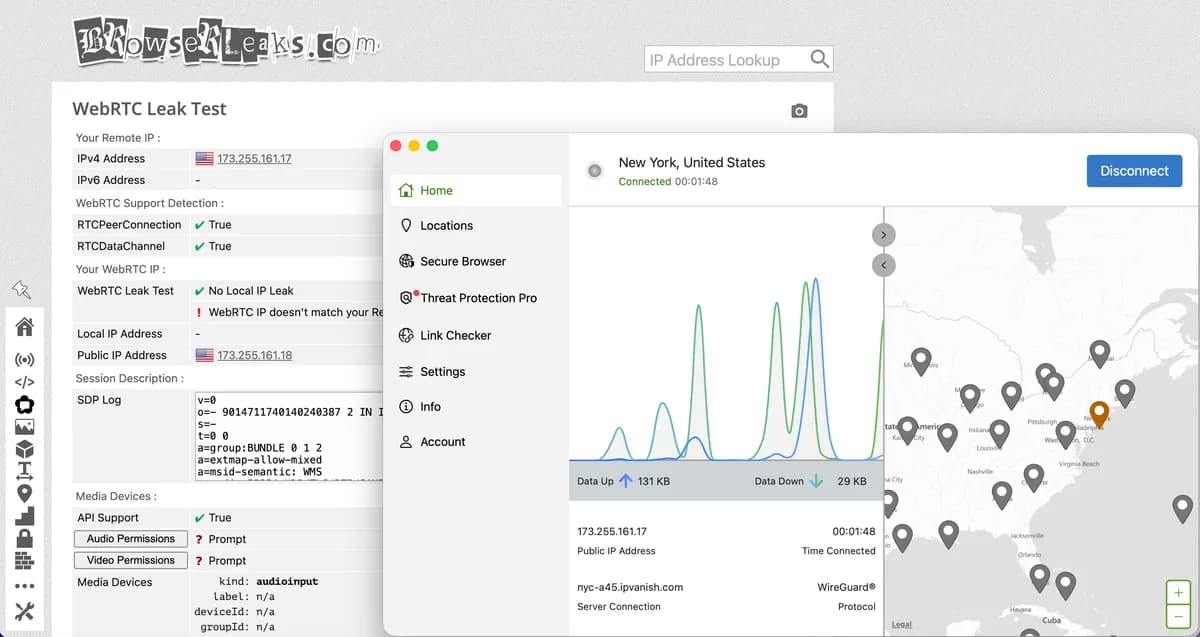The width and height of the screenshot is (1200, 637).
Task: Click the Video Permissions button
Action: pos(131,561)
